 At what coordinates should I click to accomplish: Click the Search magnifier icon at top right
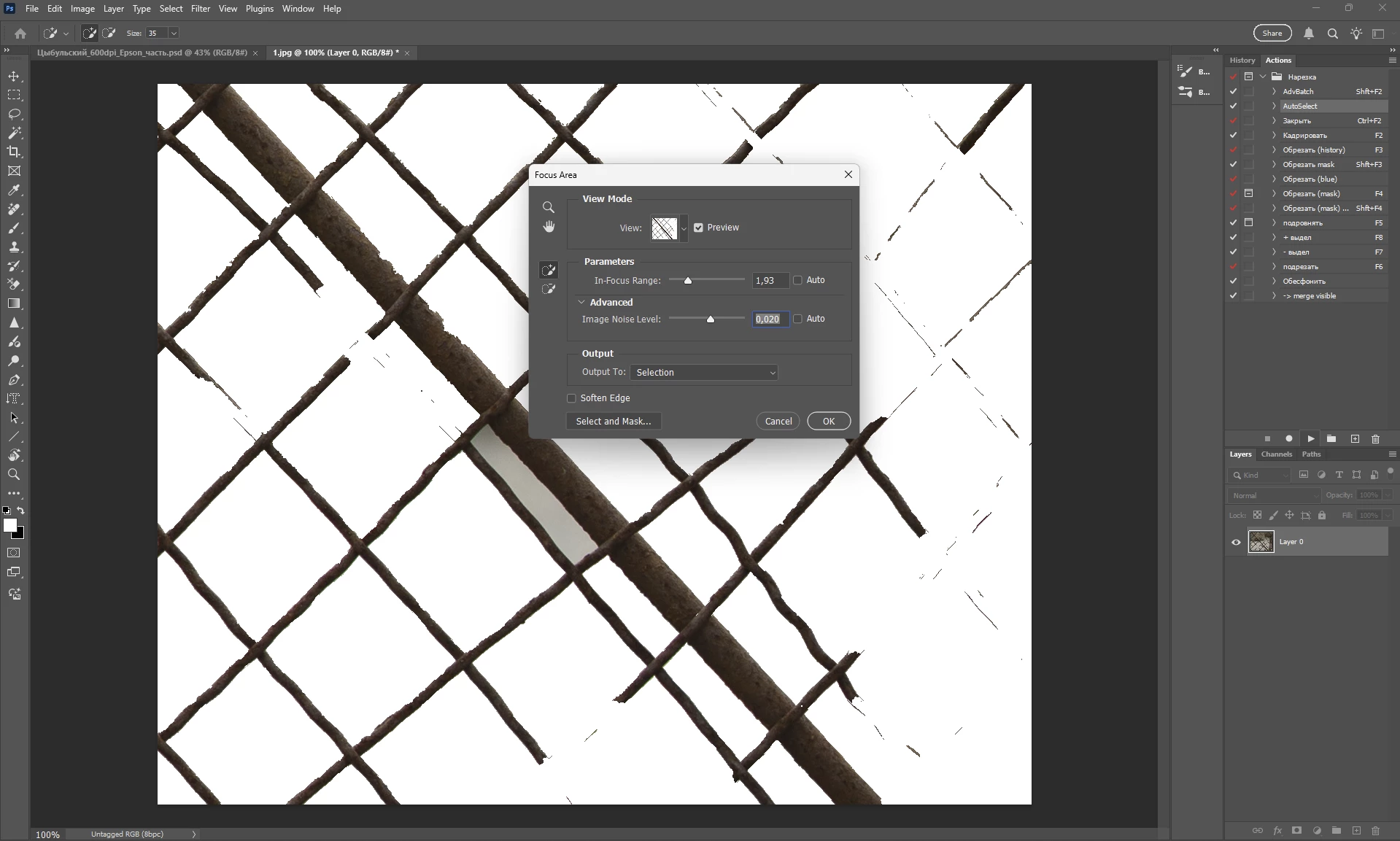(1332, 34)
